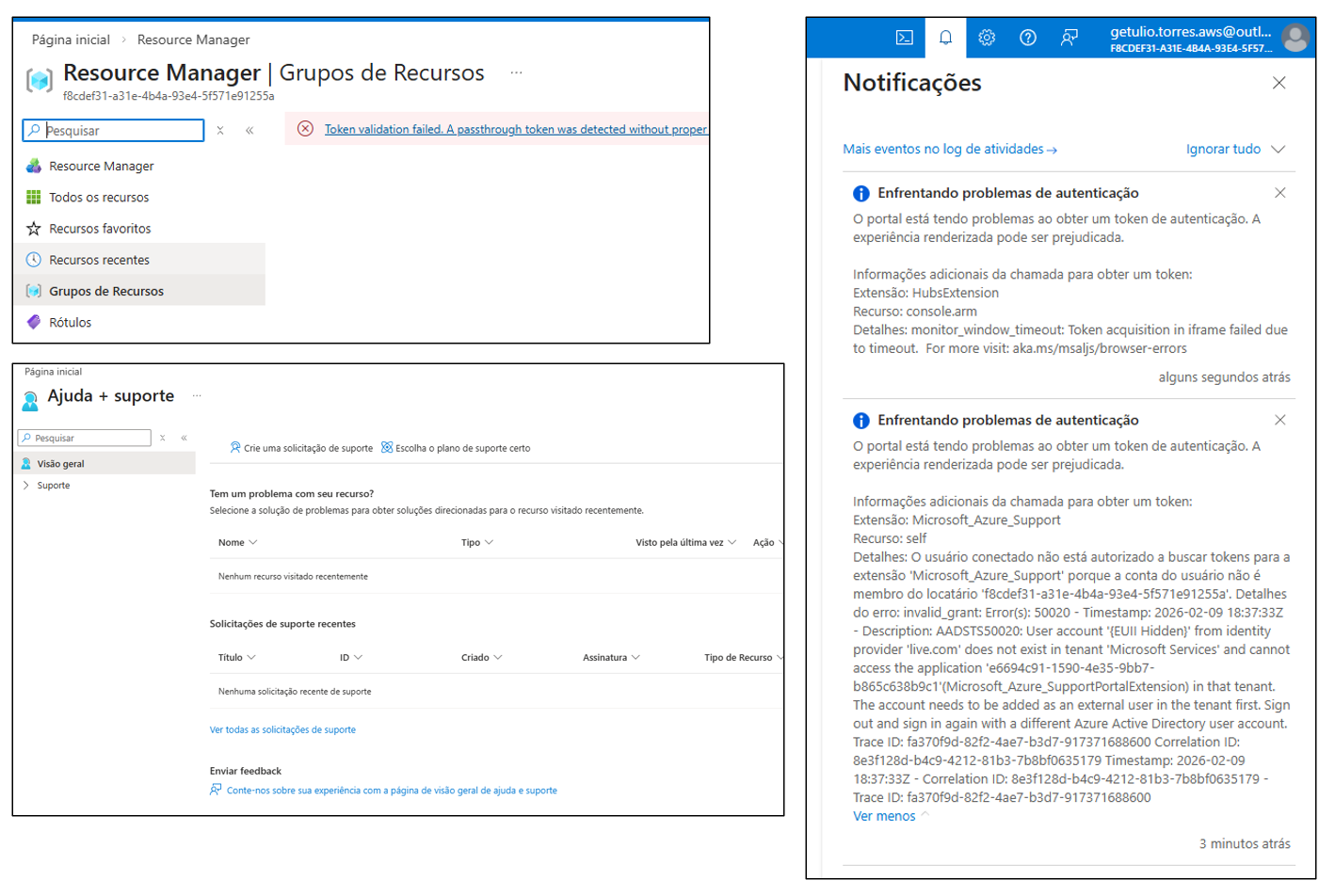Sort by the Criado column

tap(481, 657)
